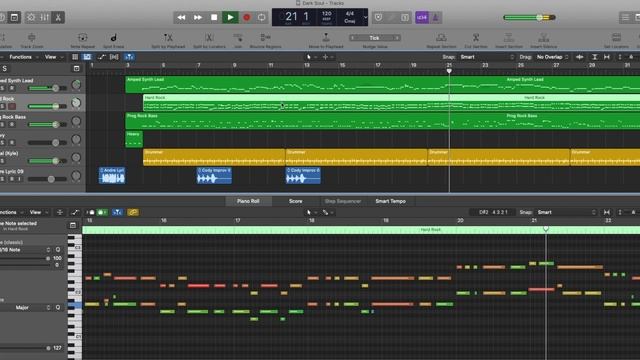
Task: Open the Time Quantize 1/16 Note dropdown
Action: (x=27, y=249)
